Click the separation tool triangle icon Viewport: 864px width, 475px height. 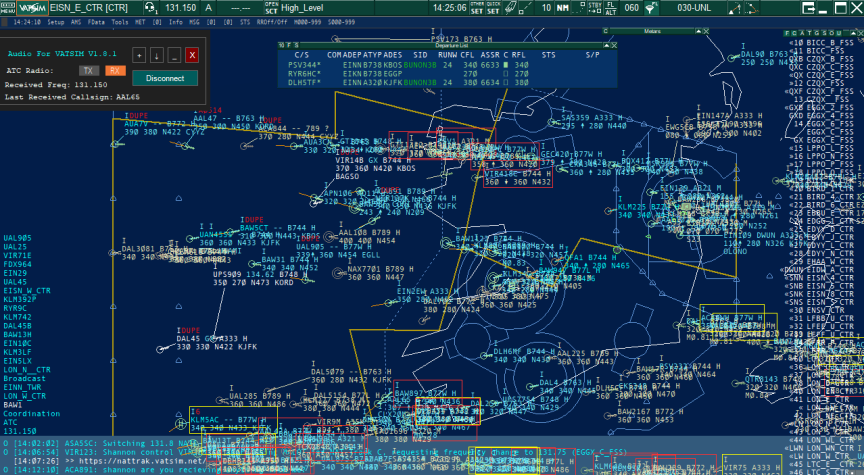click(735, 8)
